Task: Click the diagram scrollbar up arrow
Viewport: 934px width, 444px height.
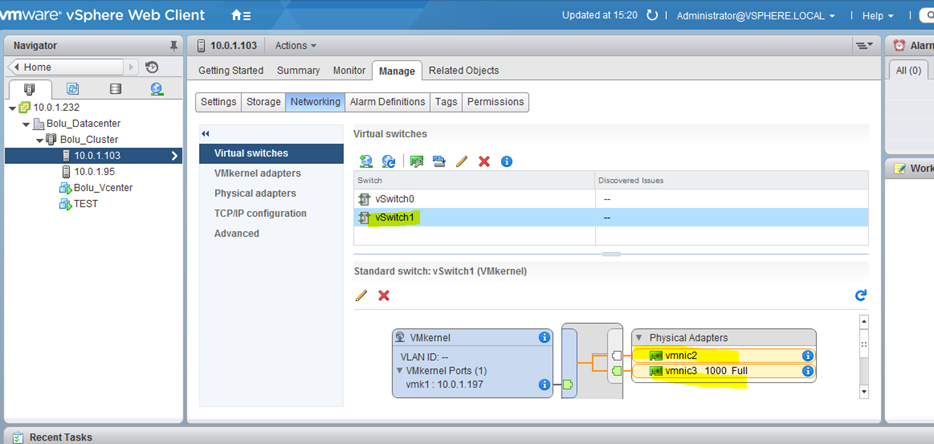Action: [x=864, y=322]
